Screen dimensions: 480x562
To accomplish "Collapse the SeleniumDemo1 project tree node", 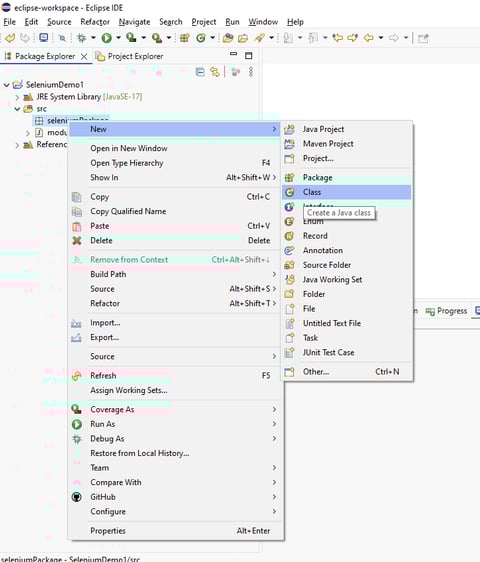I will [6, 85].
